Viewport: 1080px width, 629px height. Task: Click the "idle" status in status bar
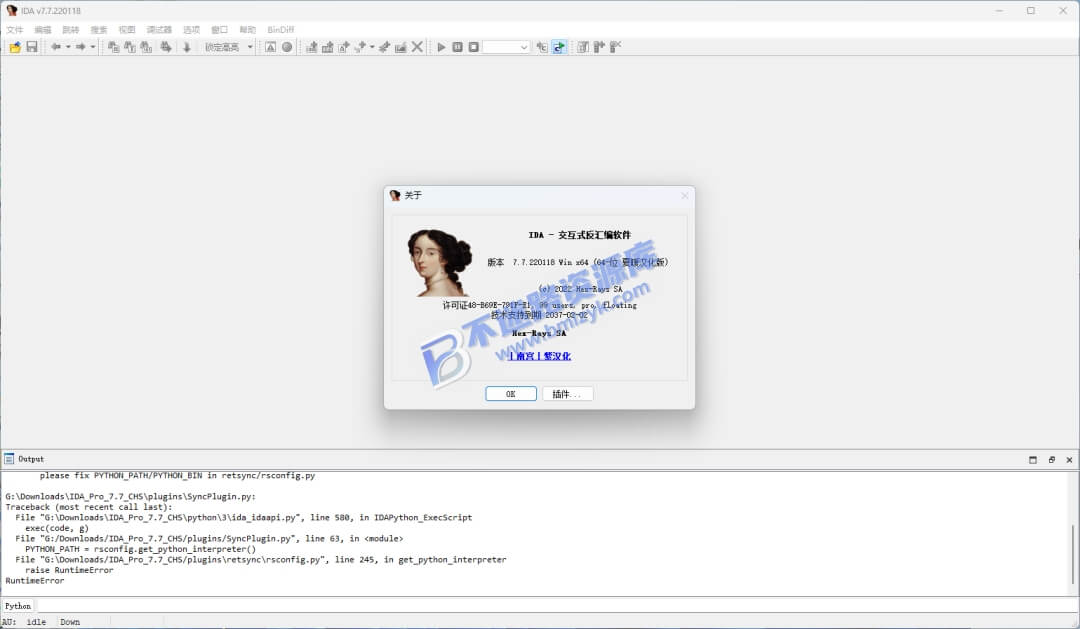(x=36, y=621)
